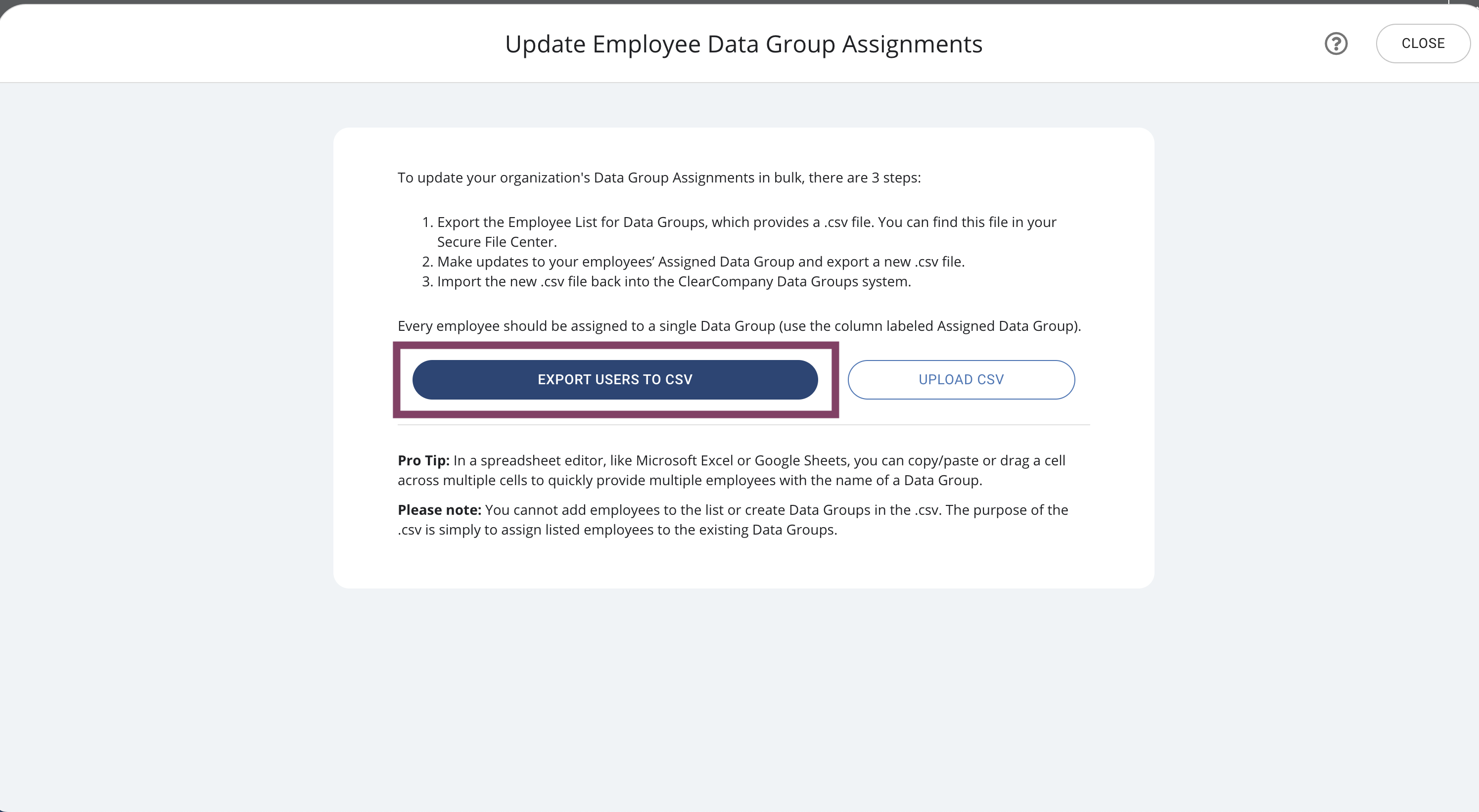This screenshot has width=1479, height=812.
Task: Click the '3 steps' introduction sentence
Action: [x=658, y=178]
